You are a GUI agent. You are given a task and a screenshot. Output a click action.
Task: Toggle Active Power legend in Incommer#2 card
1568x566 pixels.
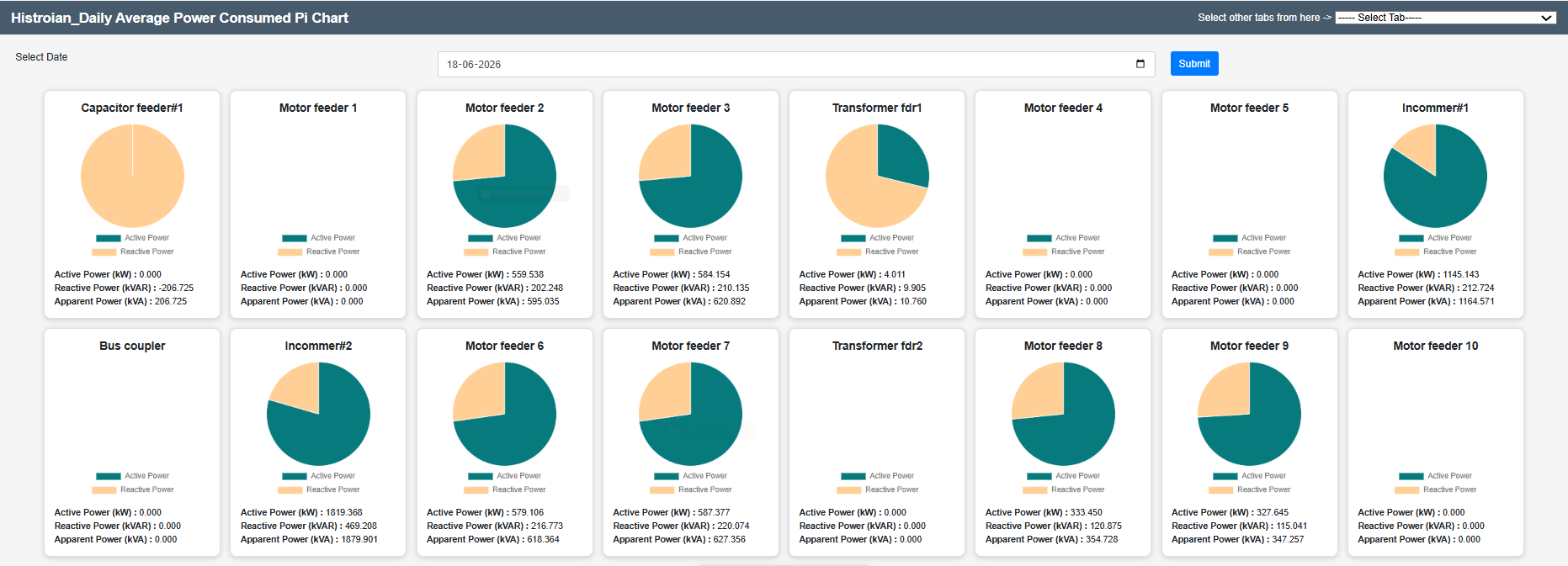point(318,476)
